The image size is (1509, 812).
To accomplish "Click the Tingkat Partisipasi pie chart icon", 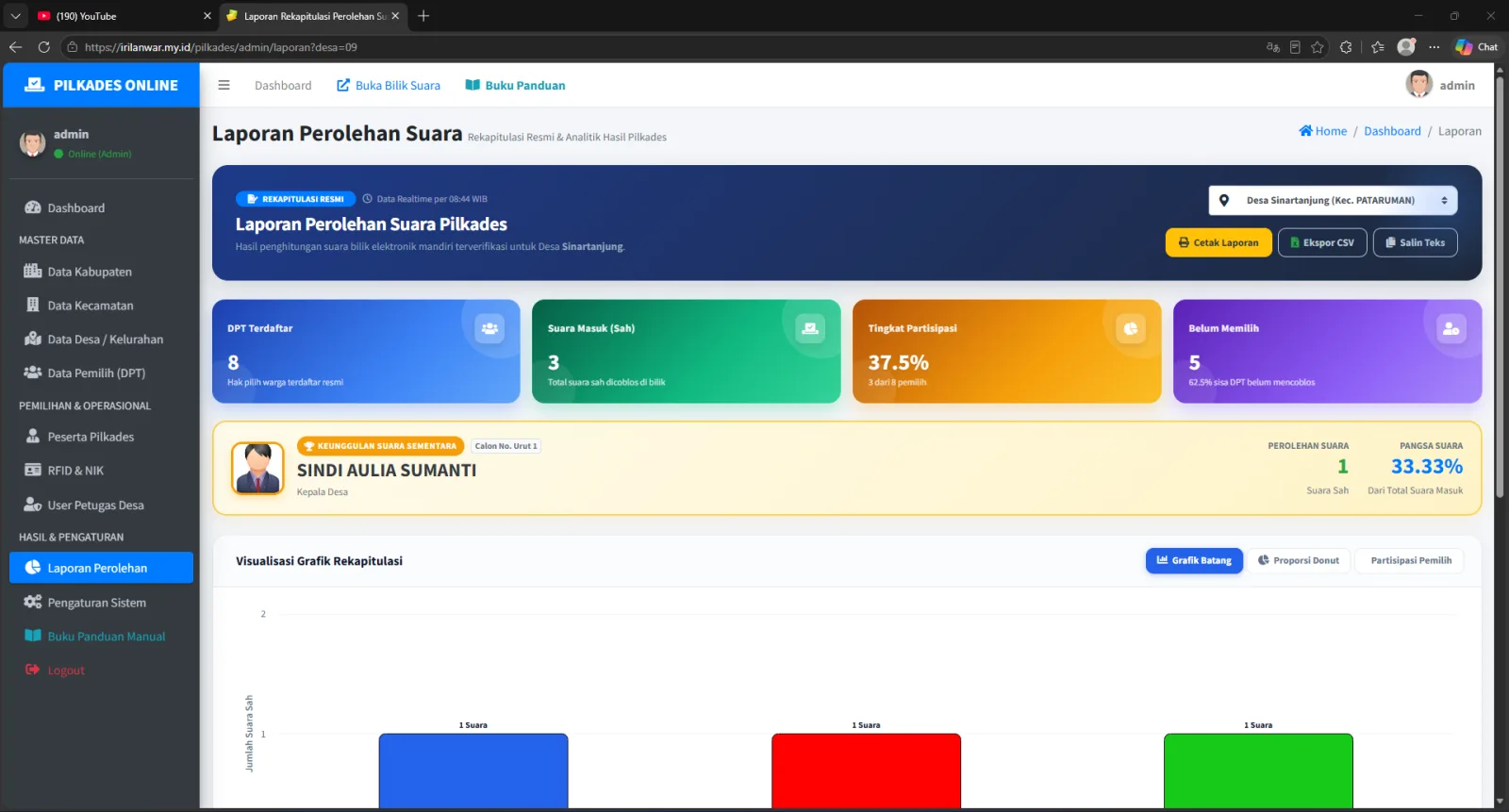I will pyautogui.click(x=1131, y=328).
